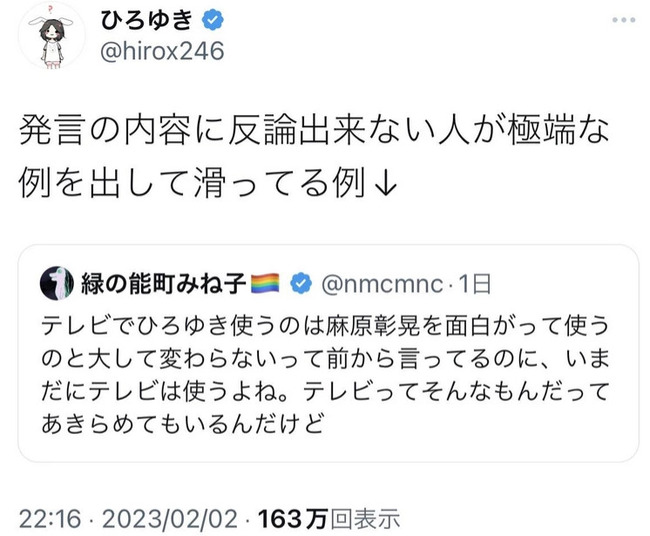Viewport: 650px width, 536px height.
Task: Click the quoted tweet's small avatar
Action: 51,285
